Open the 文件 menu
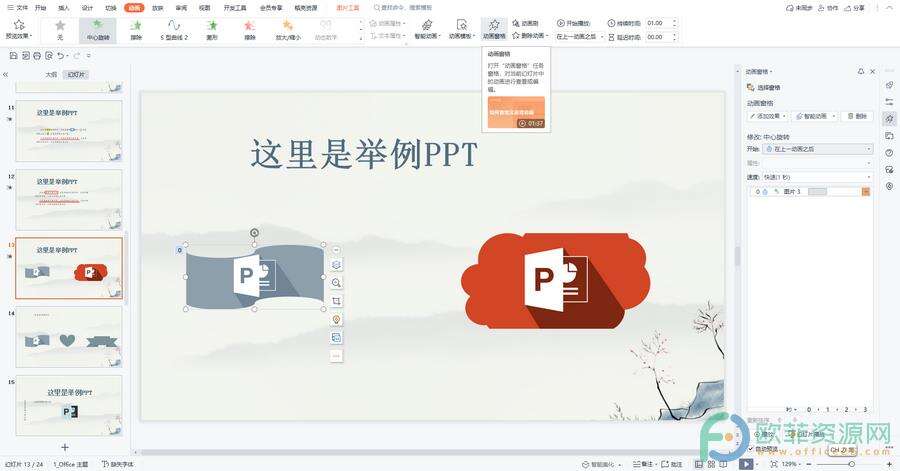 (18, 8)
